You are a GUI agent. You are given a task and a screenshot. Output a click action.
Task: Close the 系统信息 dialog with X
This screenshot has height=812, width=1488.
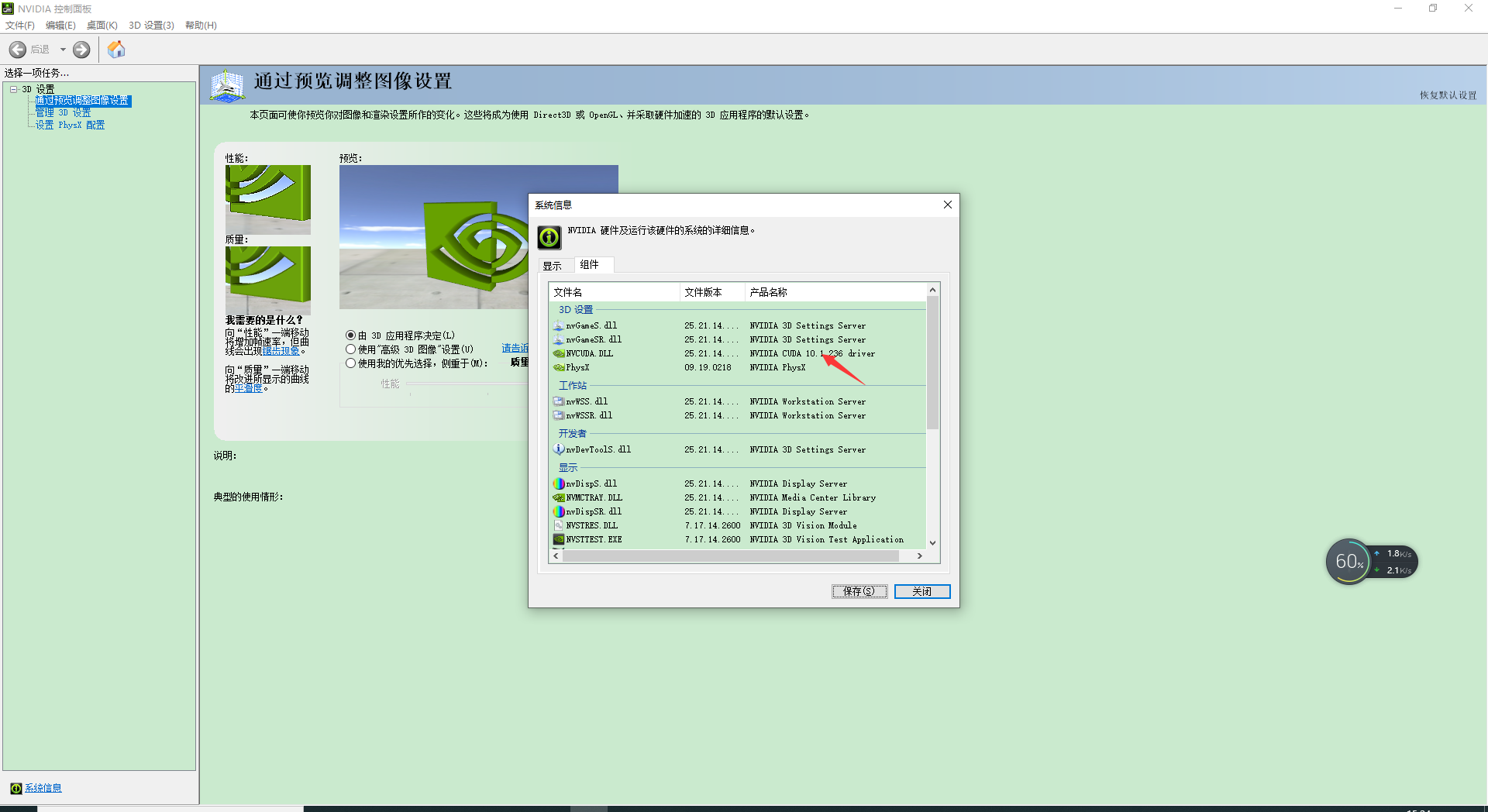[947, 205]
